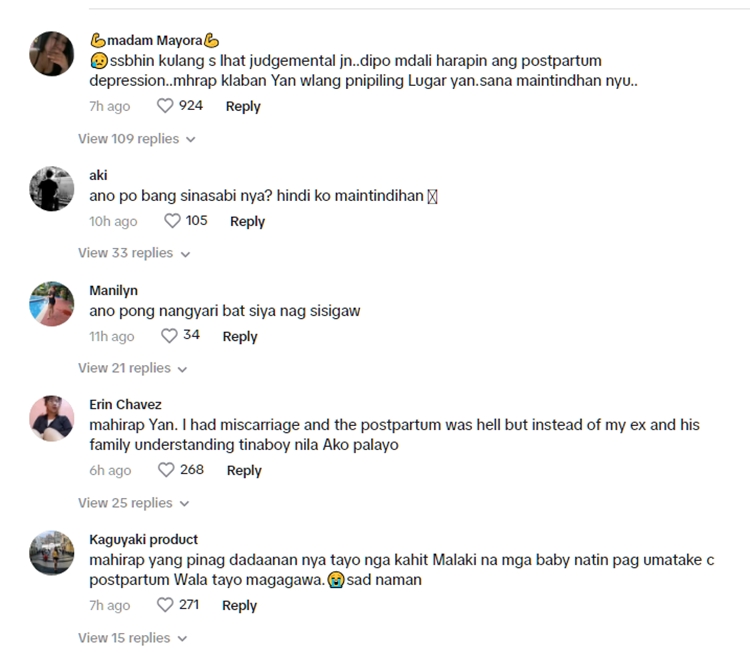Open aki's profile avatar
This screenshot has width=750, height=653.
pos(52,187)
